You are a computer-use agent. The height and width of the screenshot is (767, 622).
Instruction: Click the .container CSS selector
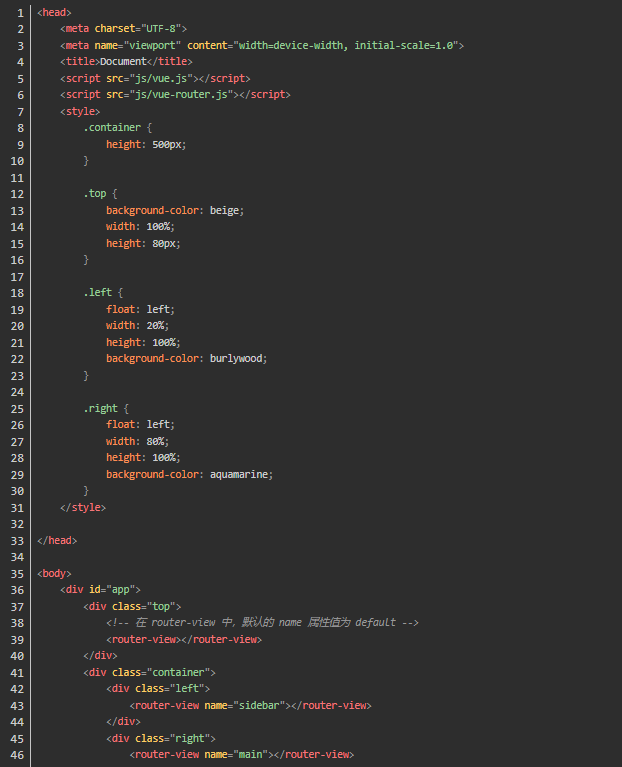coord(112,127)
